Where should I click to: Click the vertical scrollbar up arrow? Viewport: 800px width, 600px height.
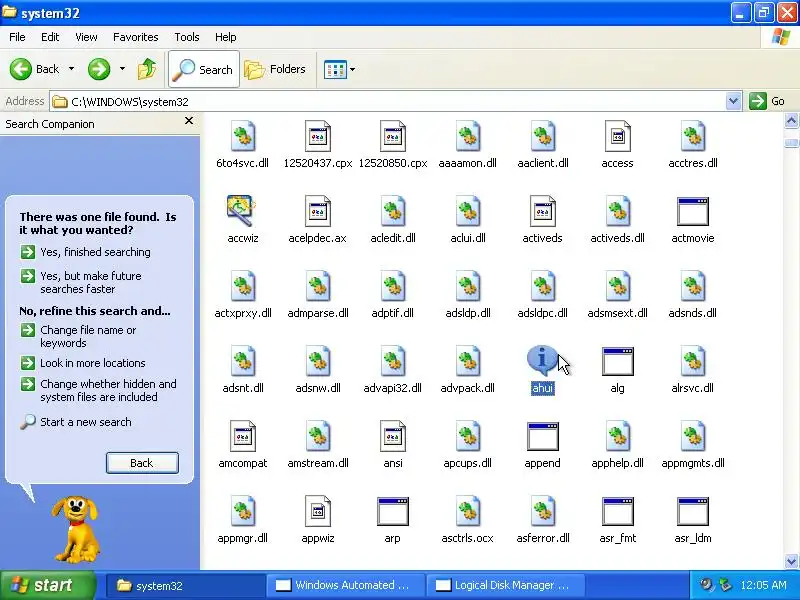pyautogui.click(x=791, y=121)
